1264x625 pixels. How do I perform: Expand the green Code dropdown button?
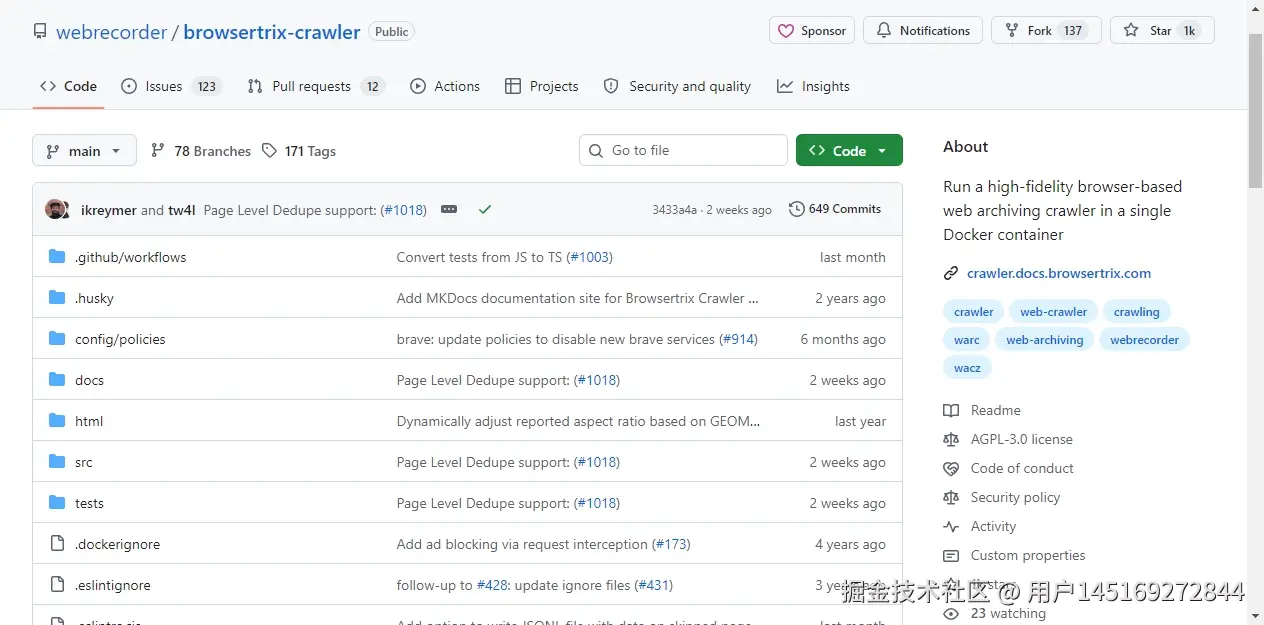849,150
